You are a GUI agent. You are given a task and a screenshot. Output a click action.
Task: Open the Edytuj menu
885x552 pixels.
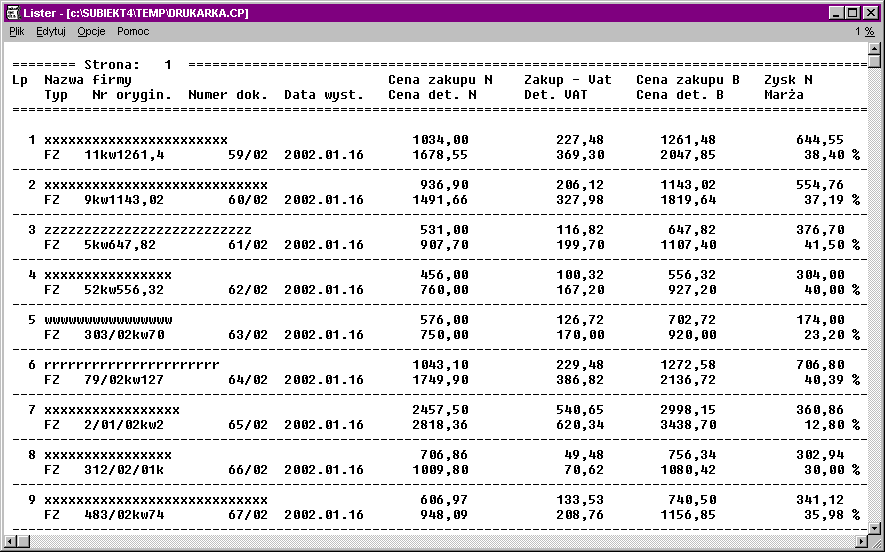pyautogui.click(x=51, y=32)
